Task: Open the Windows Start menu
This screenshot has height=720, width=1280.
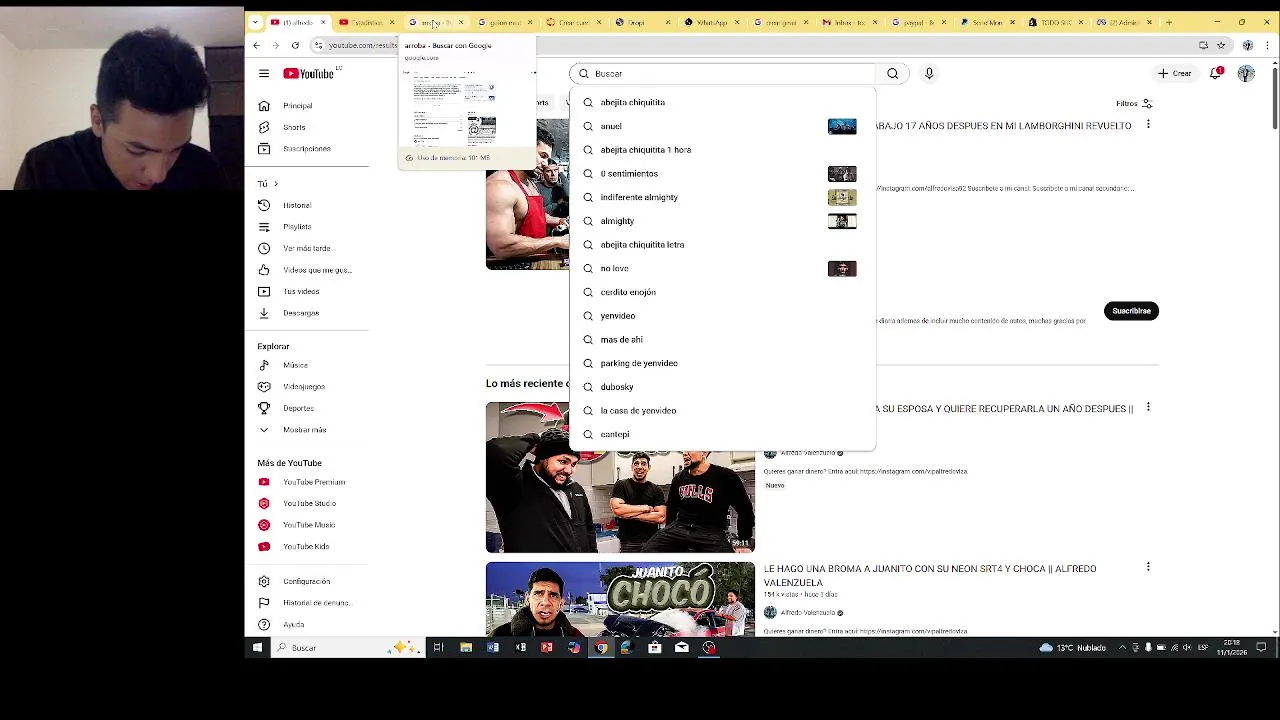Action: tap(257, 647)
